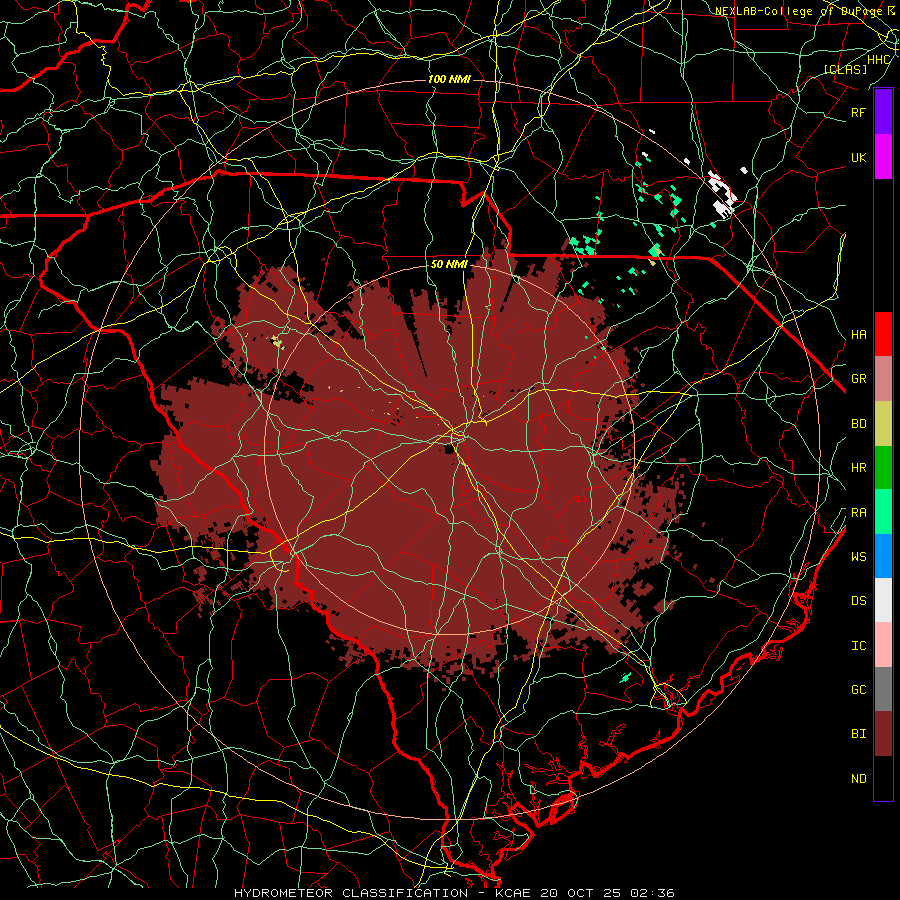Click the WS legend label
The image size is (900, 900).
point(858,557)
